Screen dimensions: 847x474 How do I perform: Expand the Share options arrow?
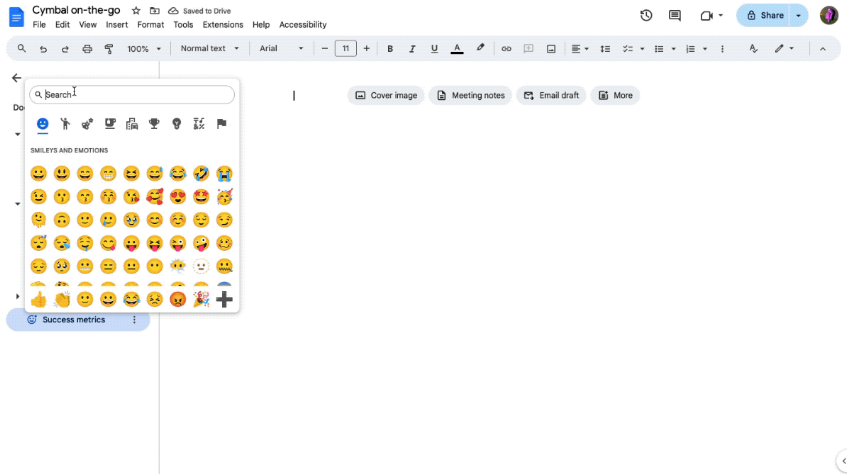[x=798, y=16]
